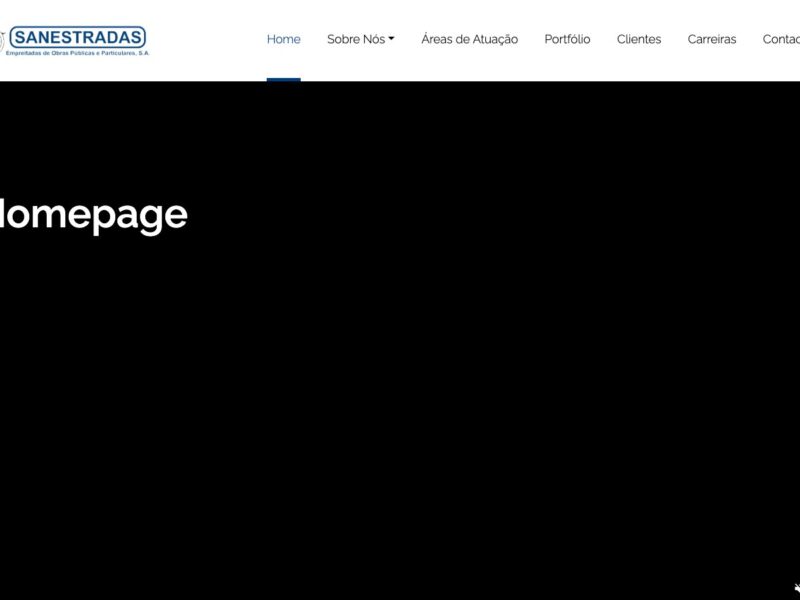Open the Clientes nav link
The image size is (800, 600).
pos(639,39)
